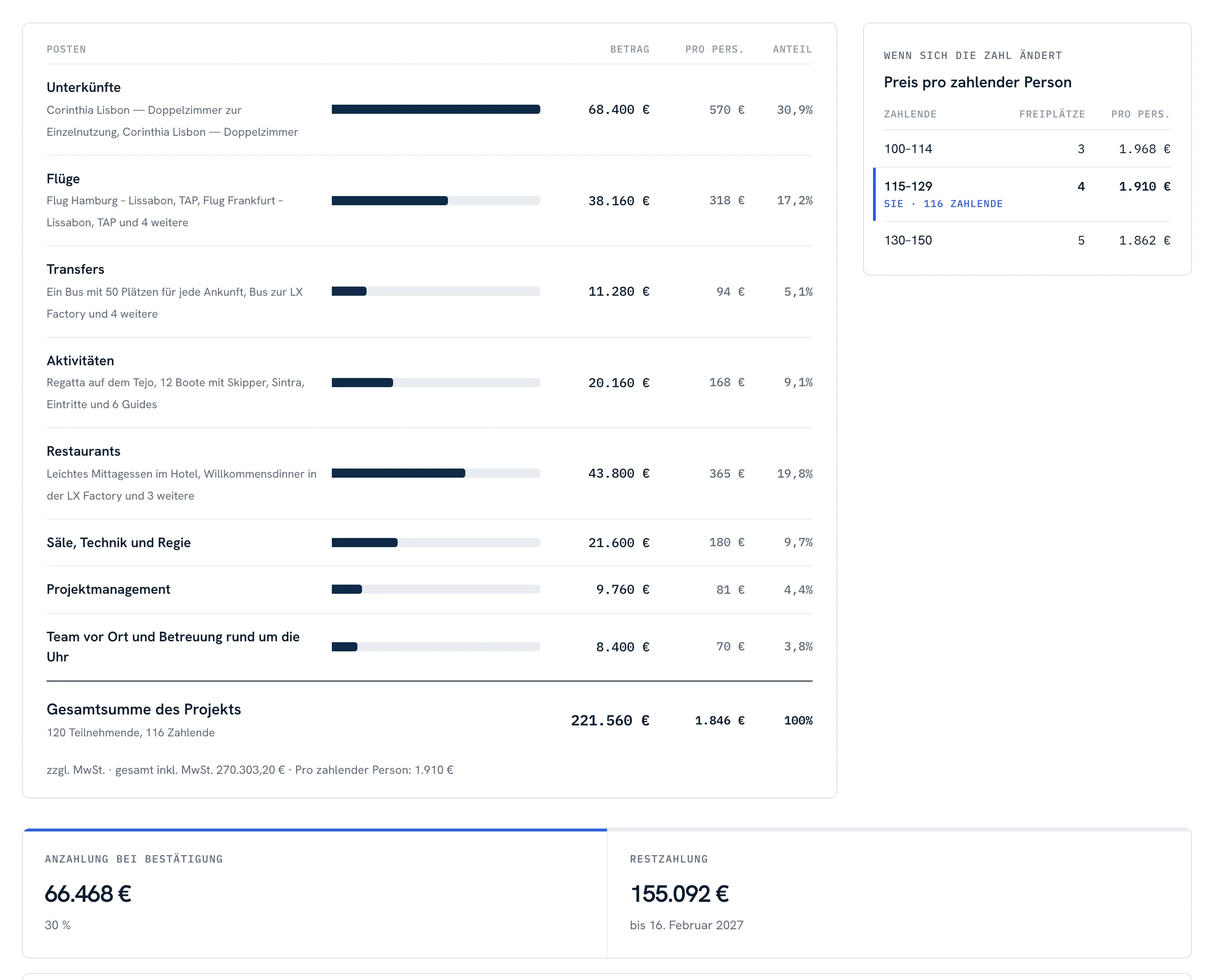Screen dimensions: 1214x980
Task: Click the Preis pro zahlender Person heading
Action: click(977, 82)
